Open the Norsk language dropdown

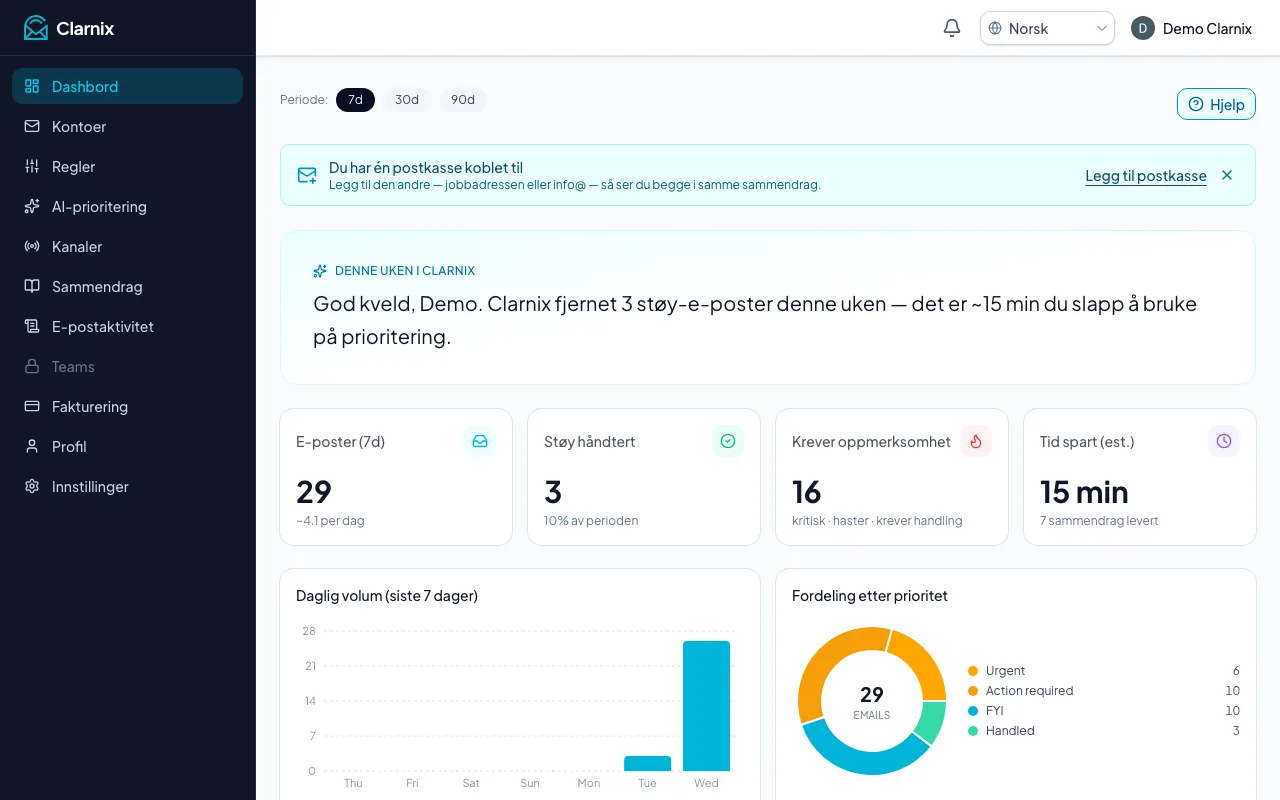(1047, 28)
